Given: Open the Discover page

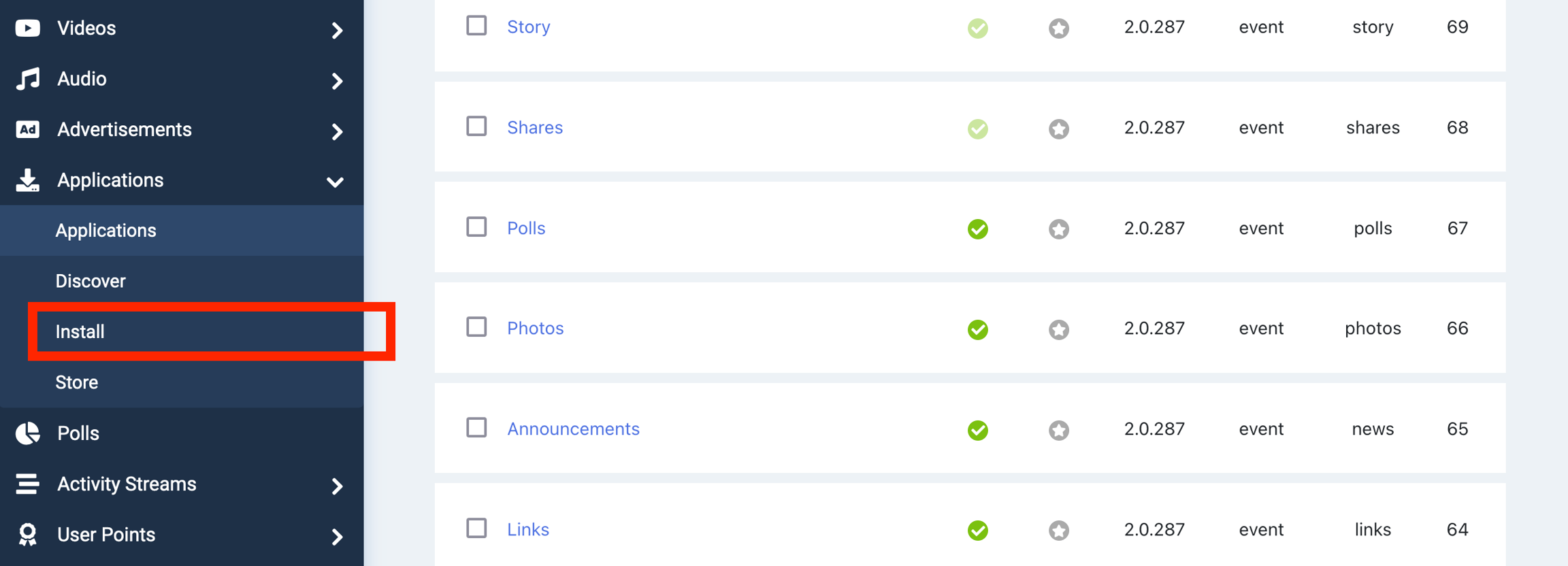Looking at the screenshot, I should coord(90,280).
